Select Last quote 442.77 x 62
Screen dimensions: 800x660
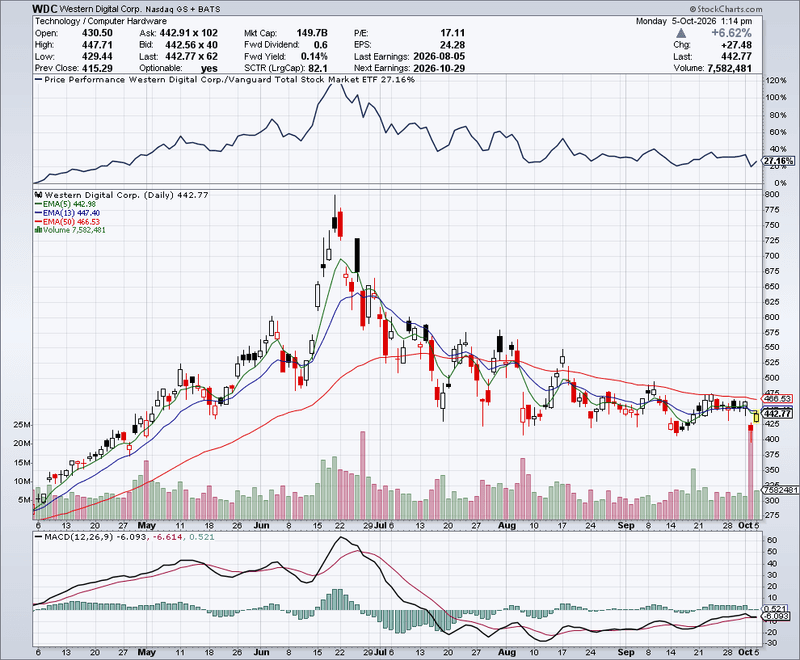[x=189, y=57]
